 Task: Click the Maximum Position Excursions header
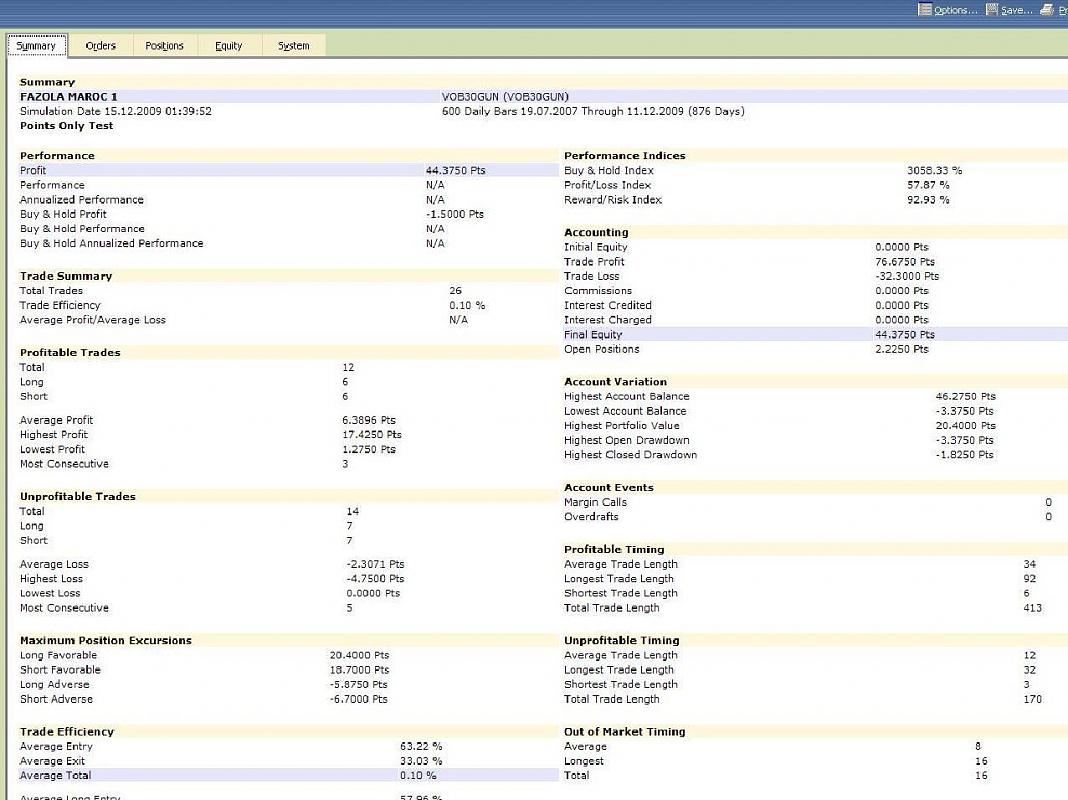(105, 641)
